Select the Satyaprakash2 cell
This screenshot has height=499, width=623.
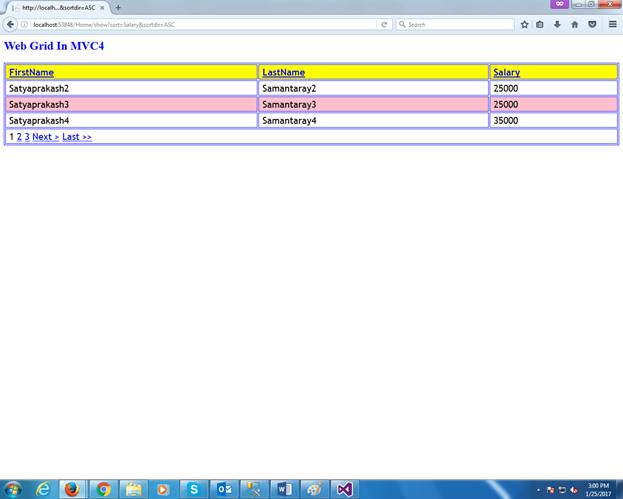[132, 88]
